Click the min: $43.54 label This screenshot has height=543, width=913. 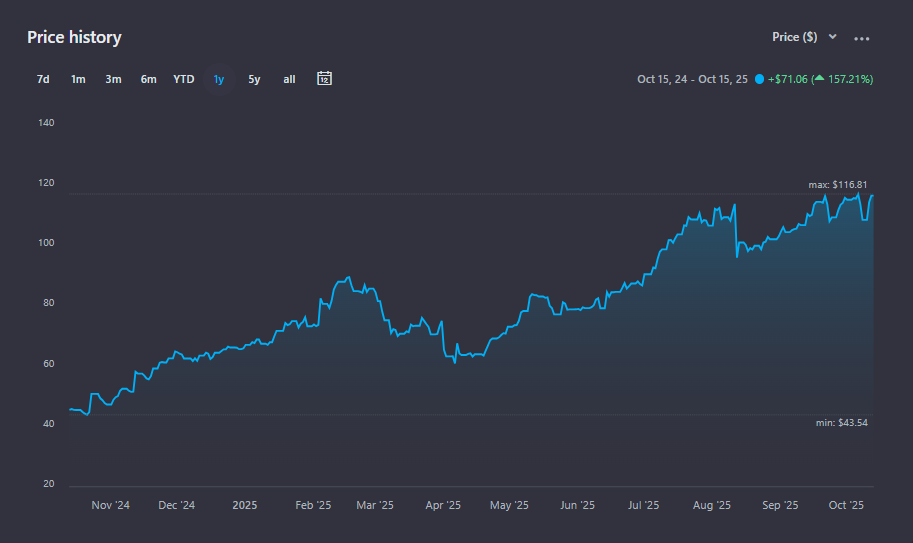[x=840, y=423]
